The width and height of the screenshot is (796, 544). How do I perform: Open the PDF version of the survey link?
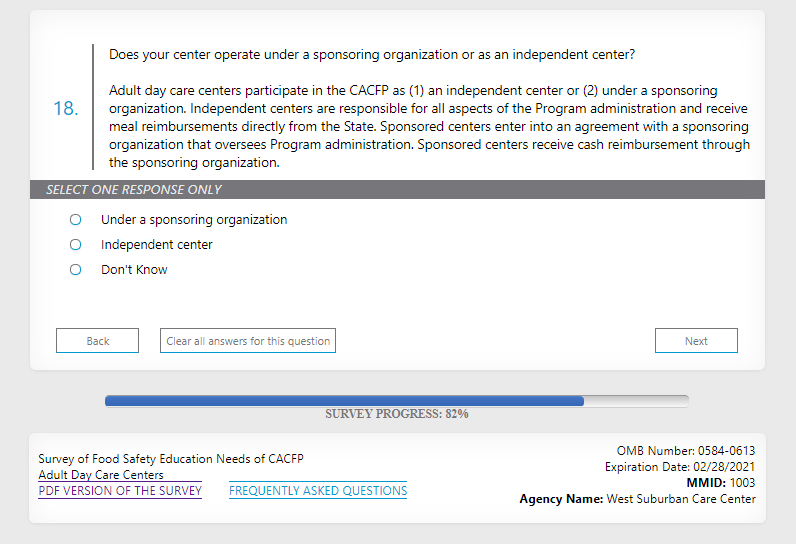tap(120, 491)
